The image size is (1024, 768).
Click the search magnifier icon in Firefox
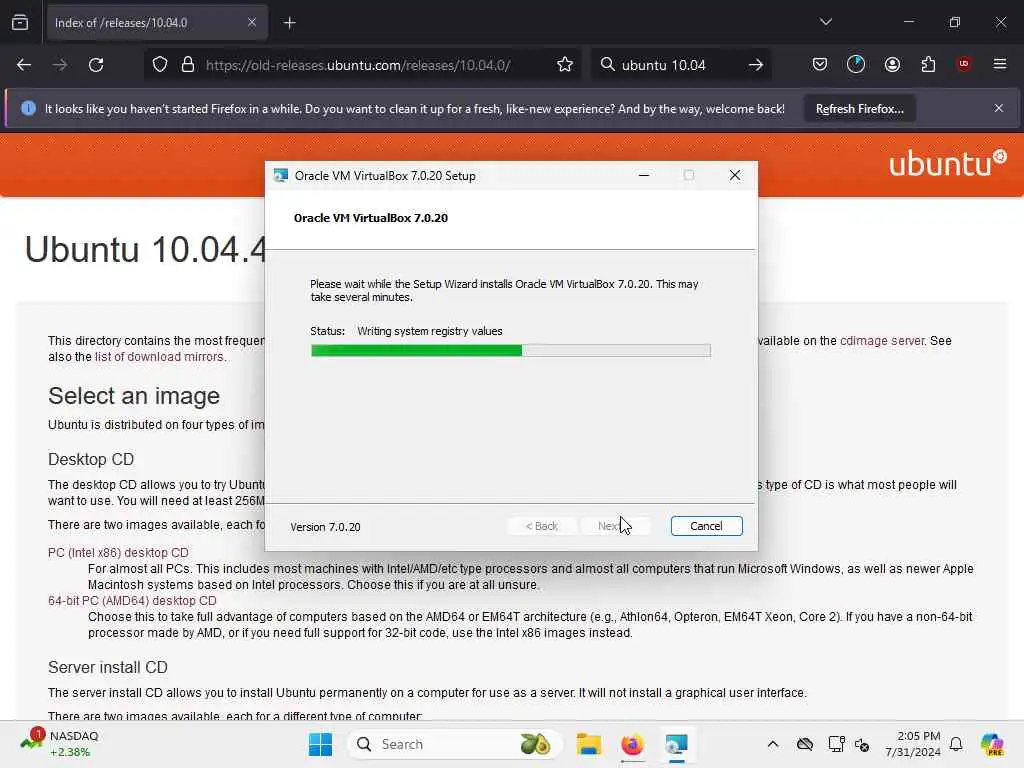click(x=607, y=64)
